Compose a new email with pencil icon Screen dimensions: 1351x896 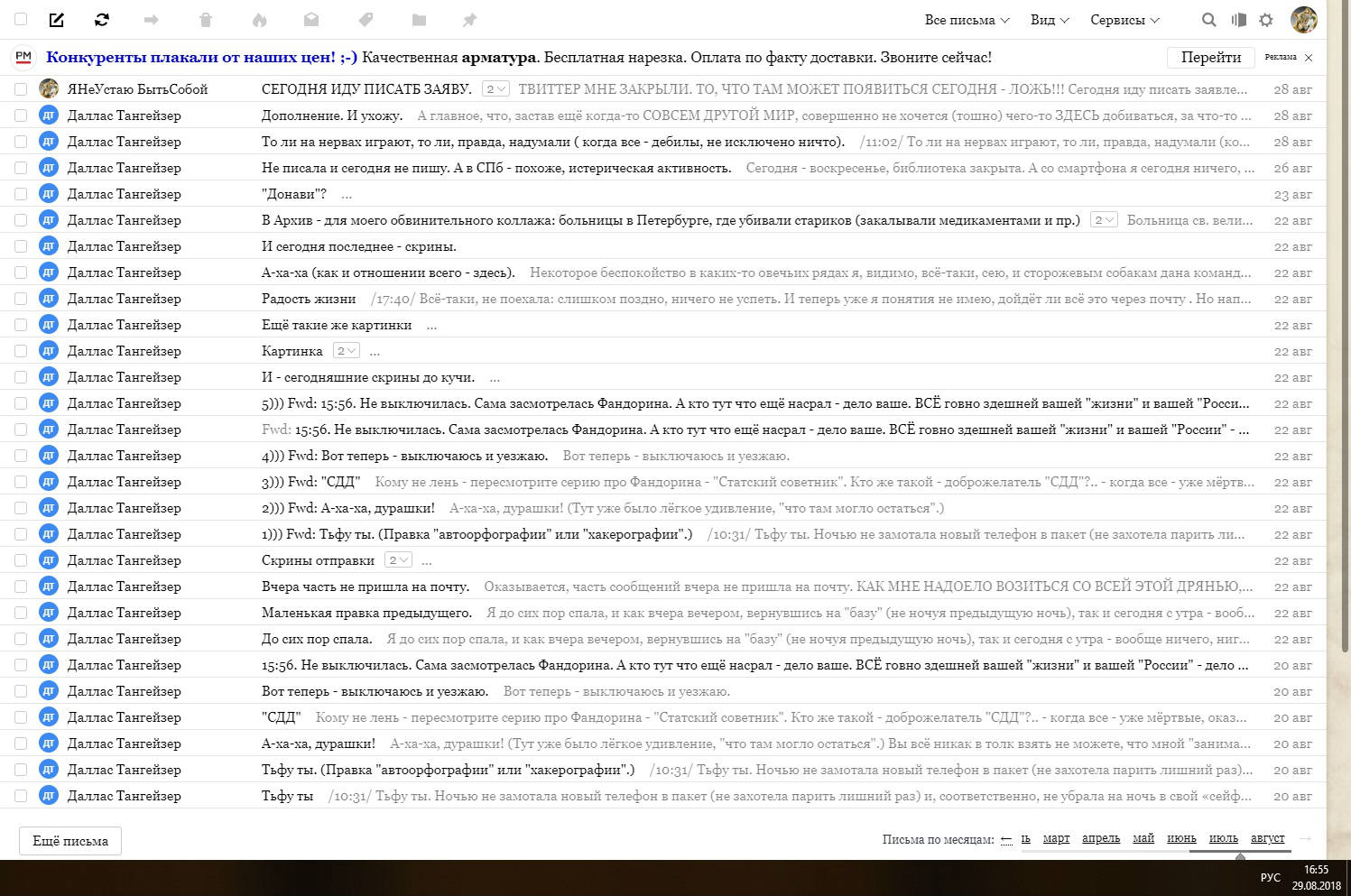point(56,20)
